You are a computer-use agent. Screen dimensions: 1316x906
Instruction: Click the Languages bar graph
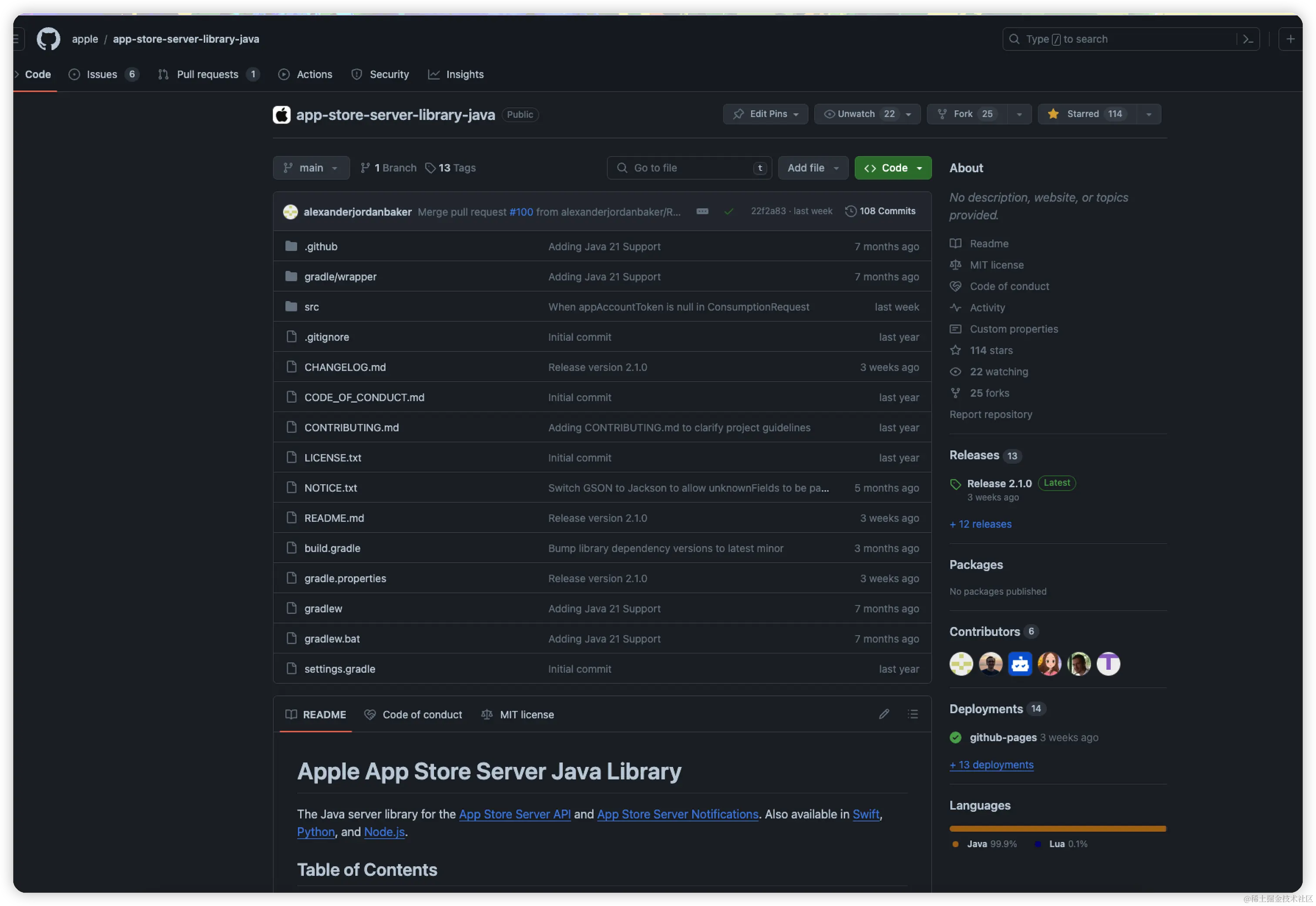pyautogui.click(x=1058, y=829)
